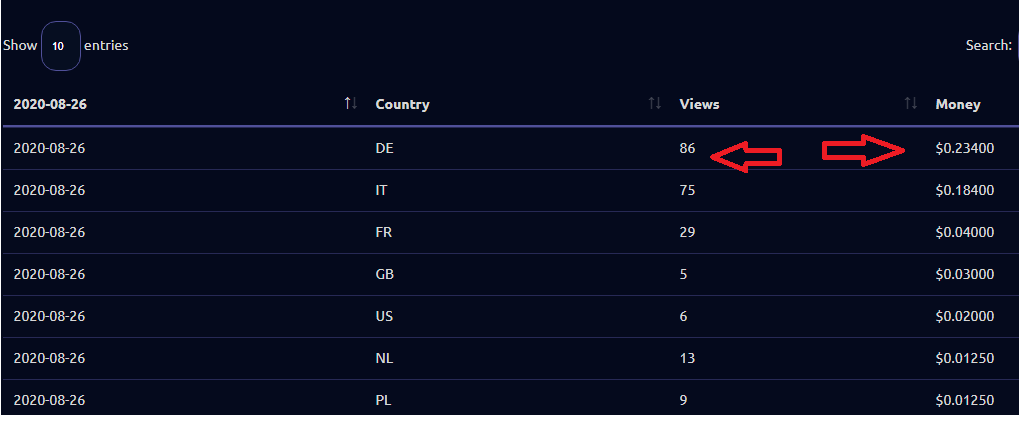Screen dimensions: 1019x426
Task: Sort table by the 2020-08-26 date header
Action: click(x=50, y=104)
